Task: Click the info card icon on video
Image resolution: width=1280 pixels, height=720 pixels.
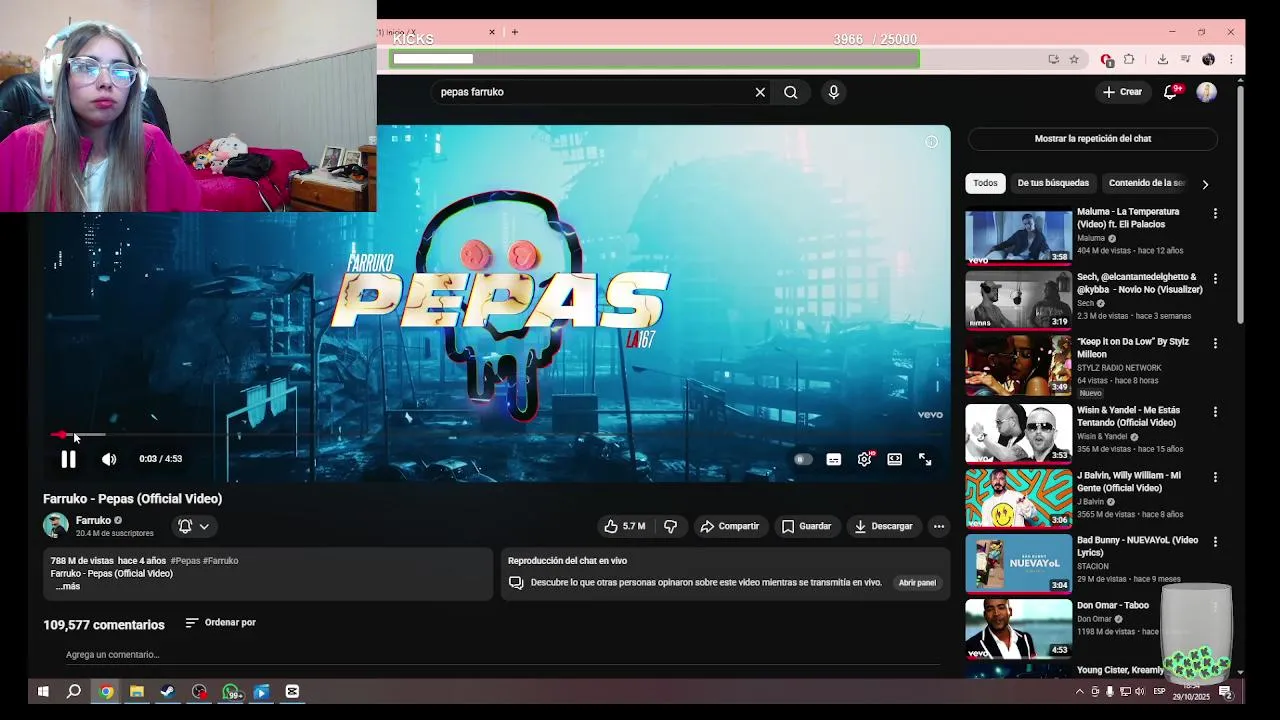Action: pos(931,142)
